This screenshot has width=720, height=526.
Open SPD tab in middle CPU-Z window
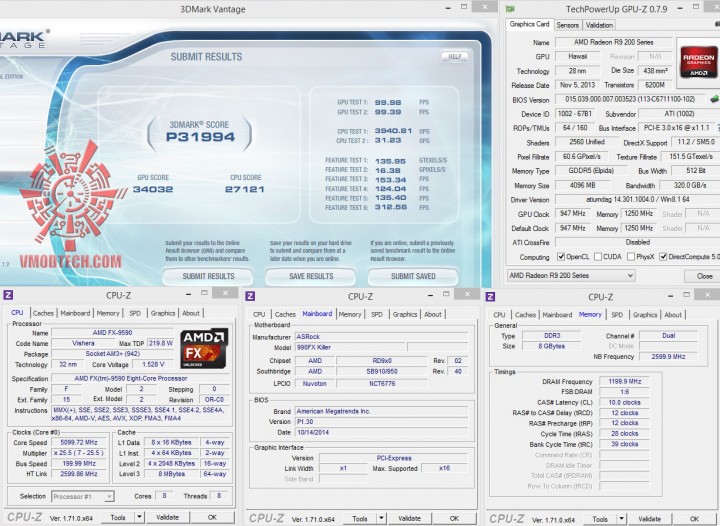click(x=377, y=314)
